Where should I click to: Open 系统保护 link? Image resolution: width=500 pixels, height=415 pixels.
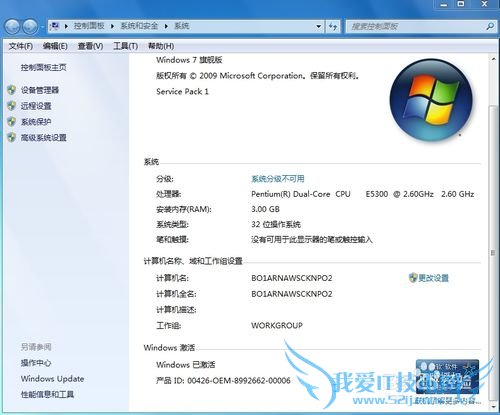pos(36,122)
